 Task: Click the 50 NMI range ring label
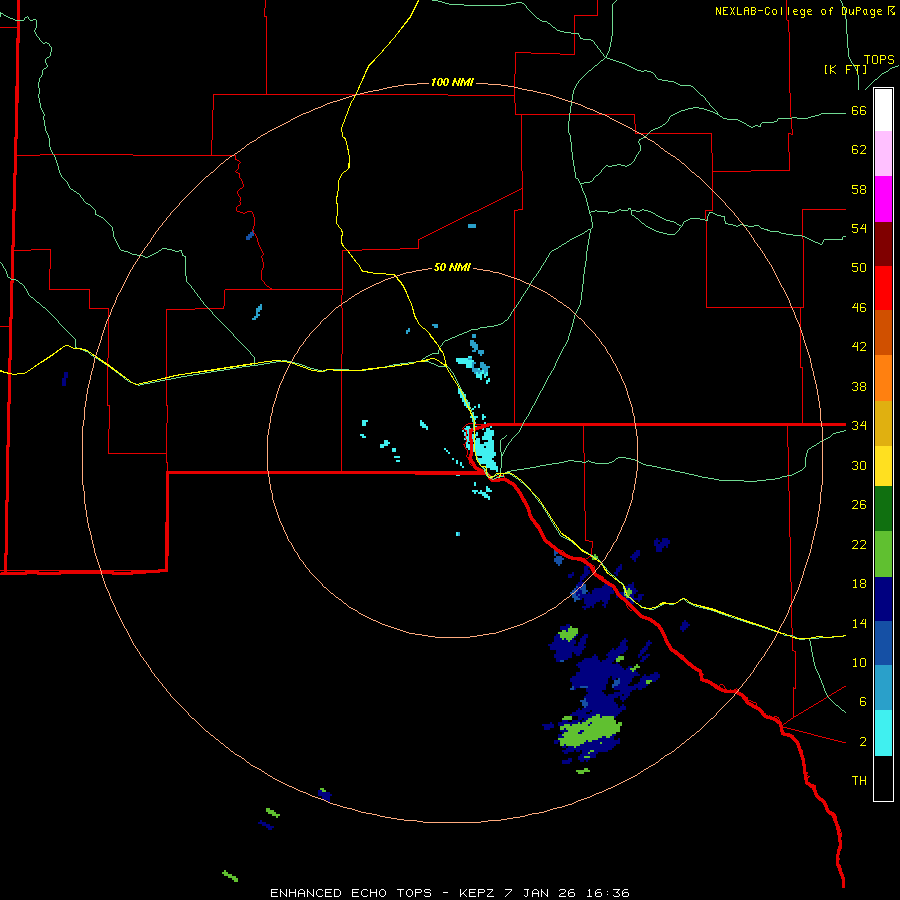point(452,267)
